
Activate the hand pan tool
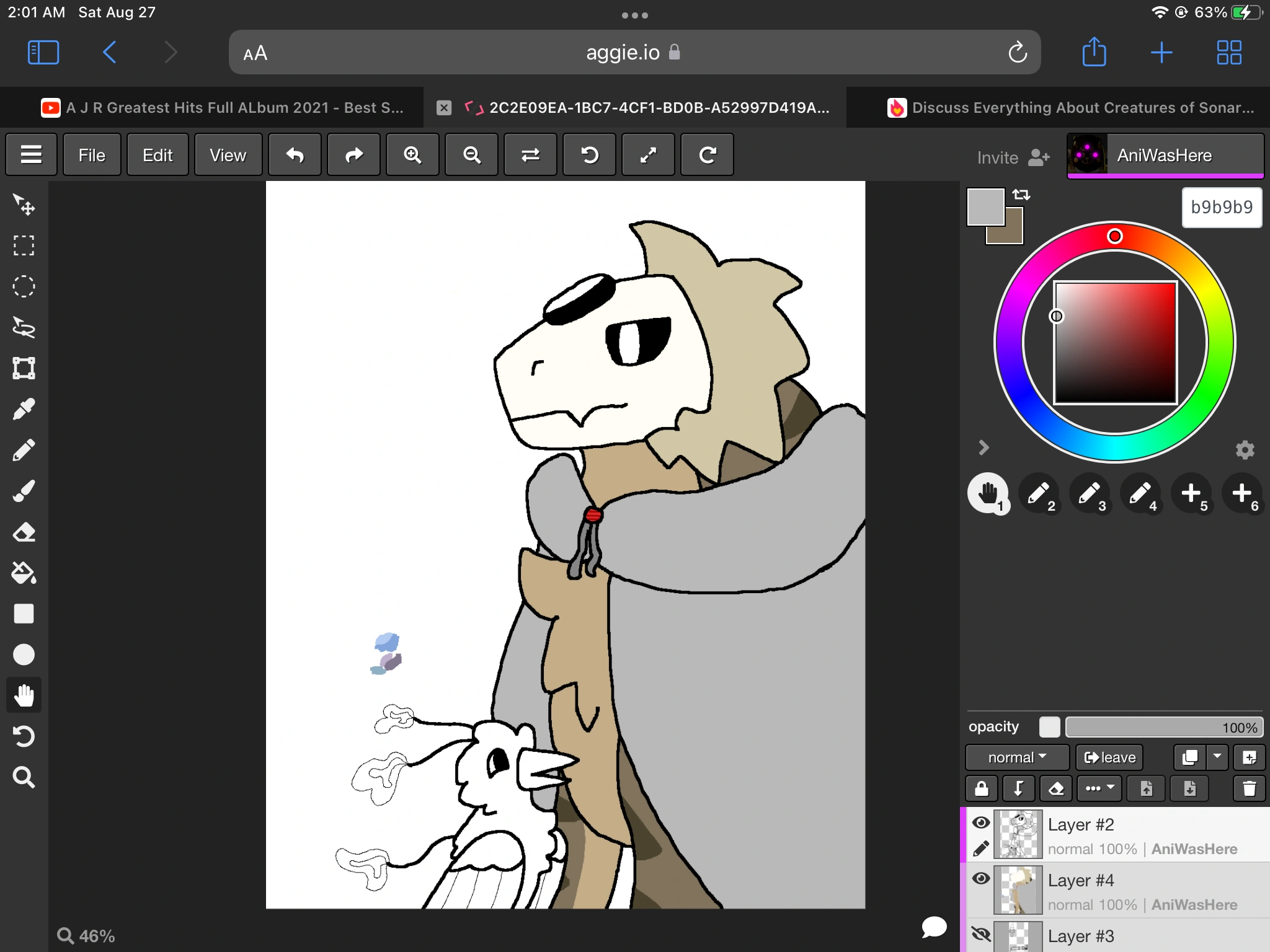pyautogui.click(x=24, y=695)
